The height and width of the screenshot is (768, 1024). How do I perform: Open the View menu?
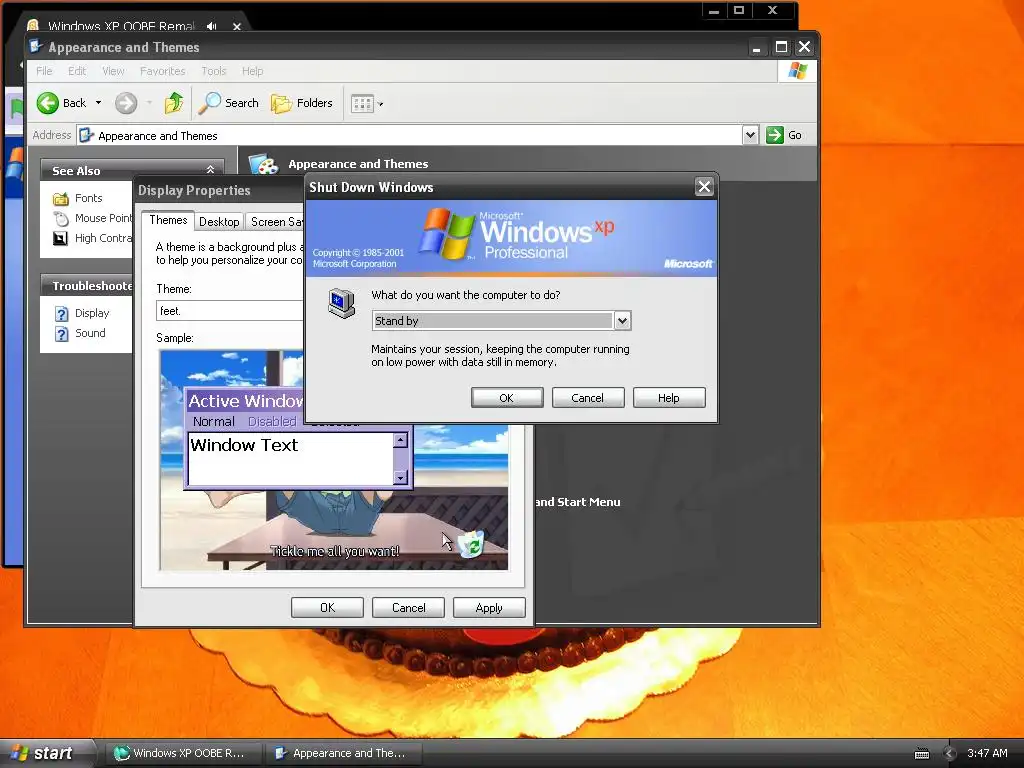113,71
